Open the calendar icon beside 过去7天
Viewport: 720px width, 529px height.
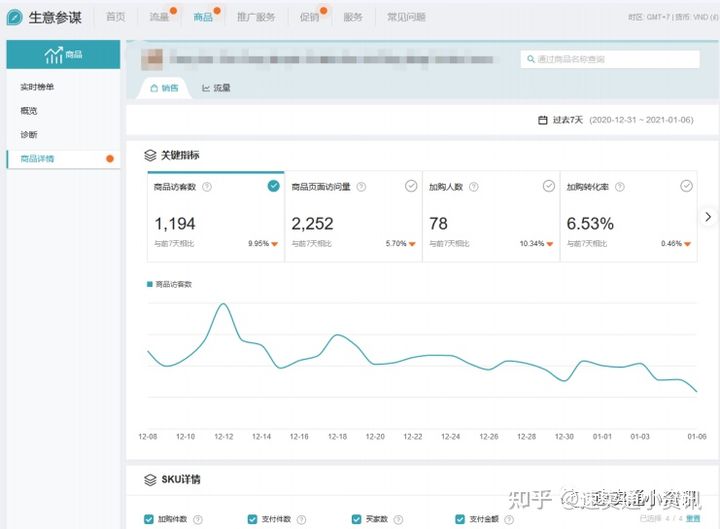pos(543,120)
